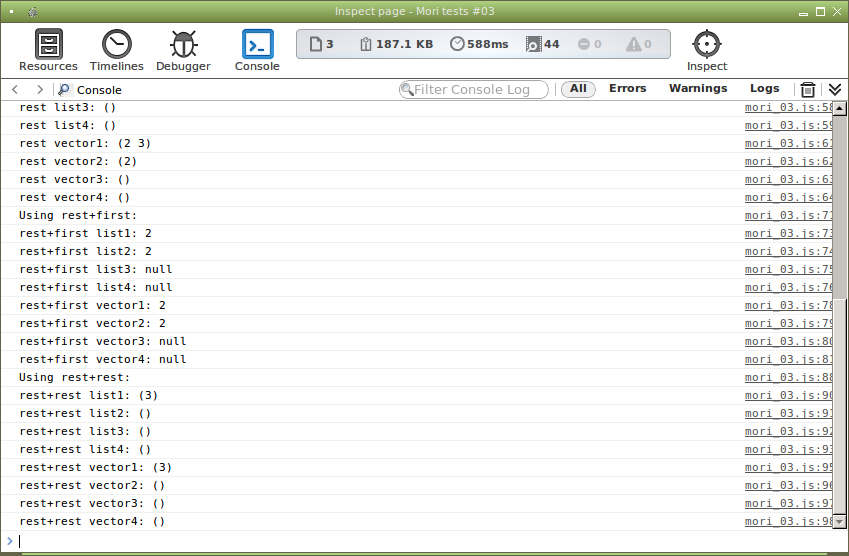Viewport: 849px width, 556px height.
Task: Click the 588ms load time indicator
Action: [x=479, y=44]
